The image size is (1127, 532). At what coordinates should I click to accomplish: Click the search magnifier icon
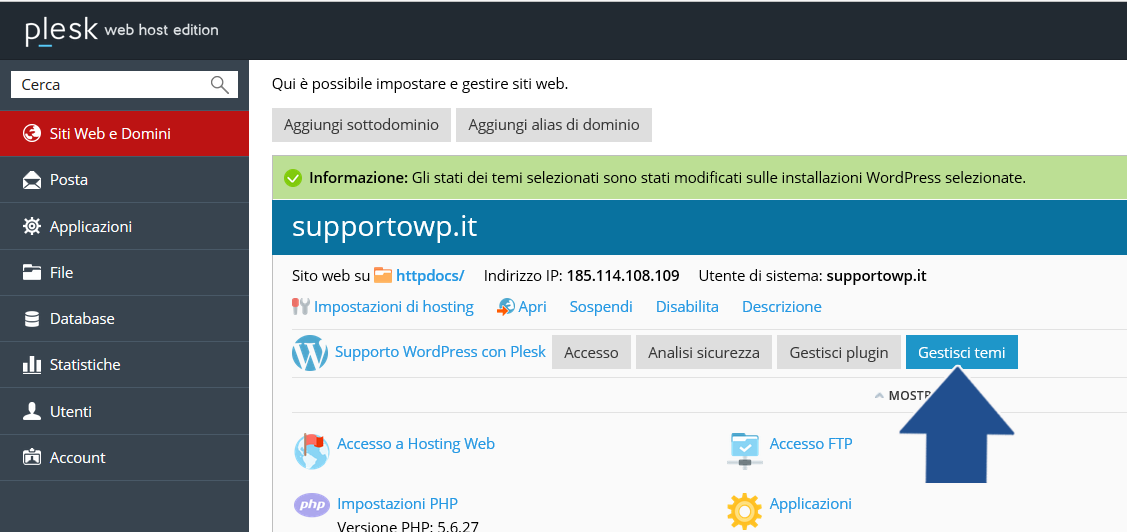pyautogui.click(x=219, y=84)
